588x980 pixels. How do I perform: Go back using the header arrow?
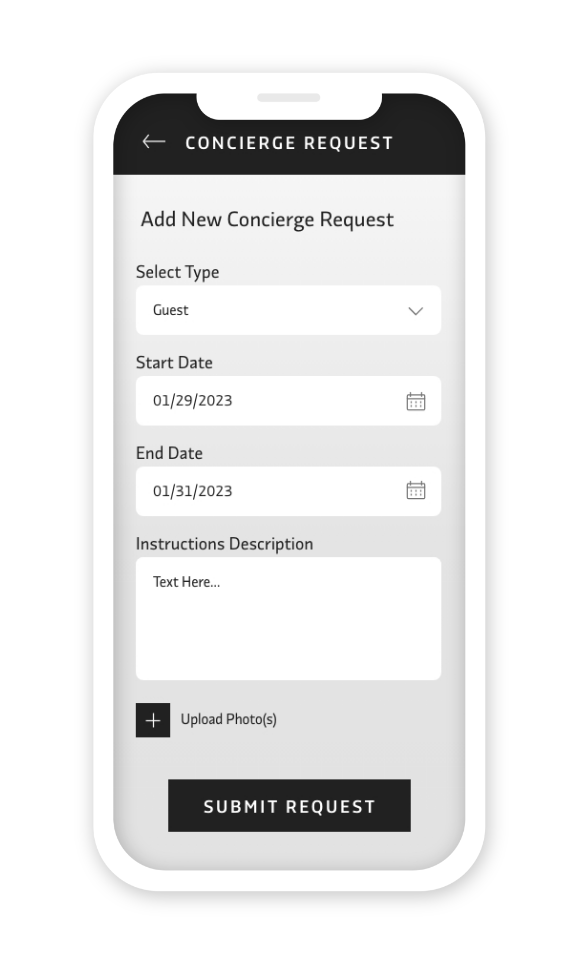[x=154, y=142]
